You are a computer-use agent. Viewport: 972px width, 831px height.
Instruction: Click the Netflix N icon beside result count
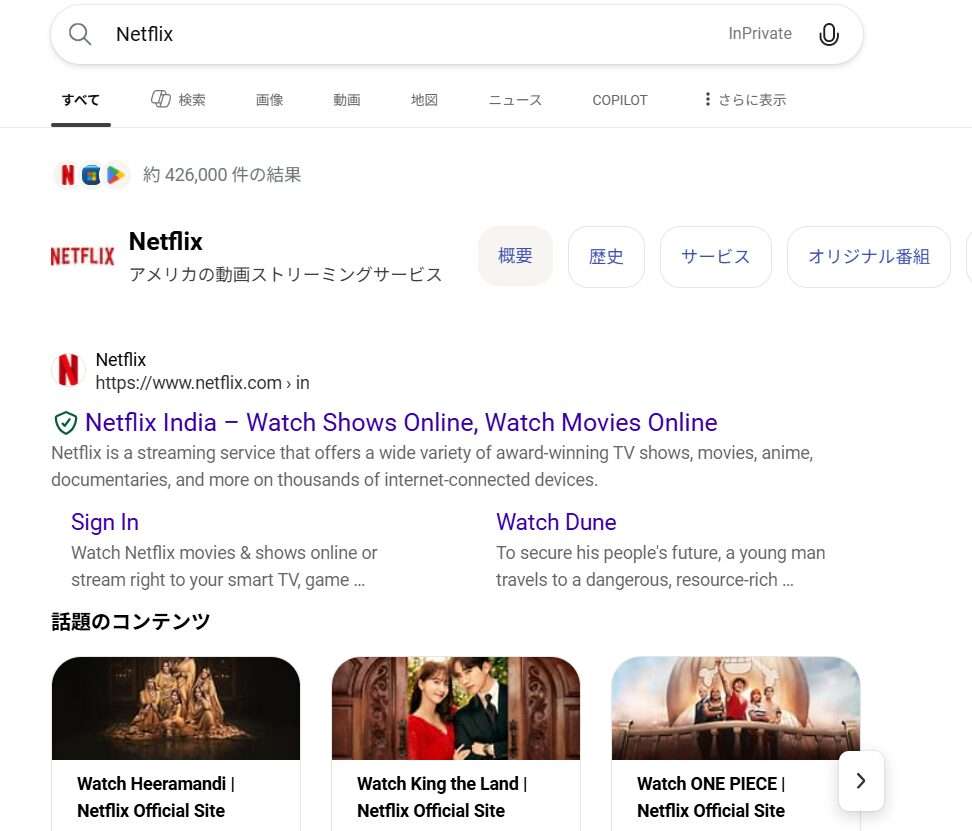68,175
